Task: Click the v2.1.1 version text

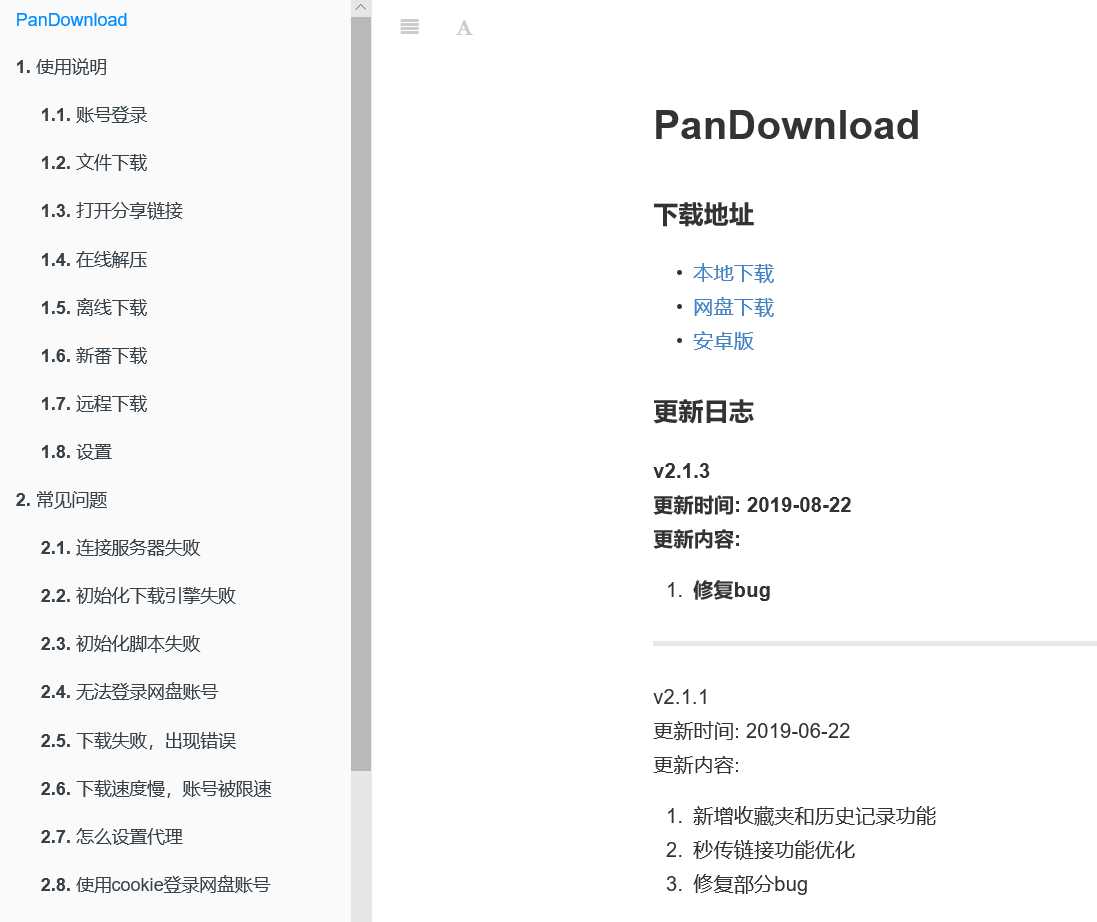Action: (x=681, y=697)
